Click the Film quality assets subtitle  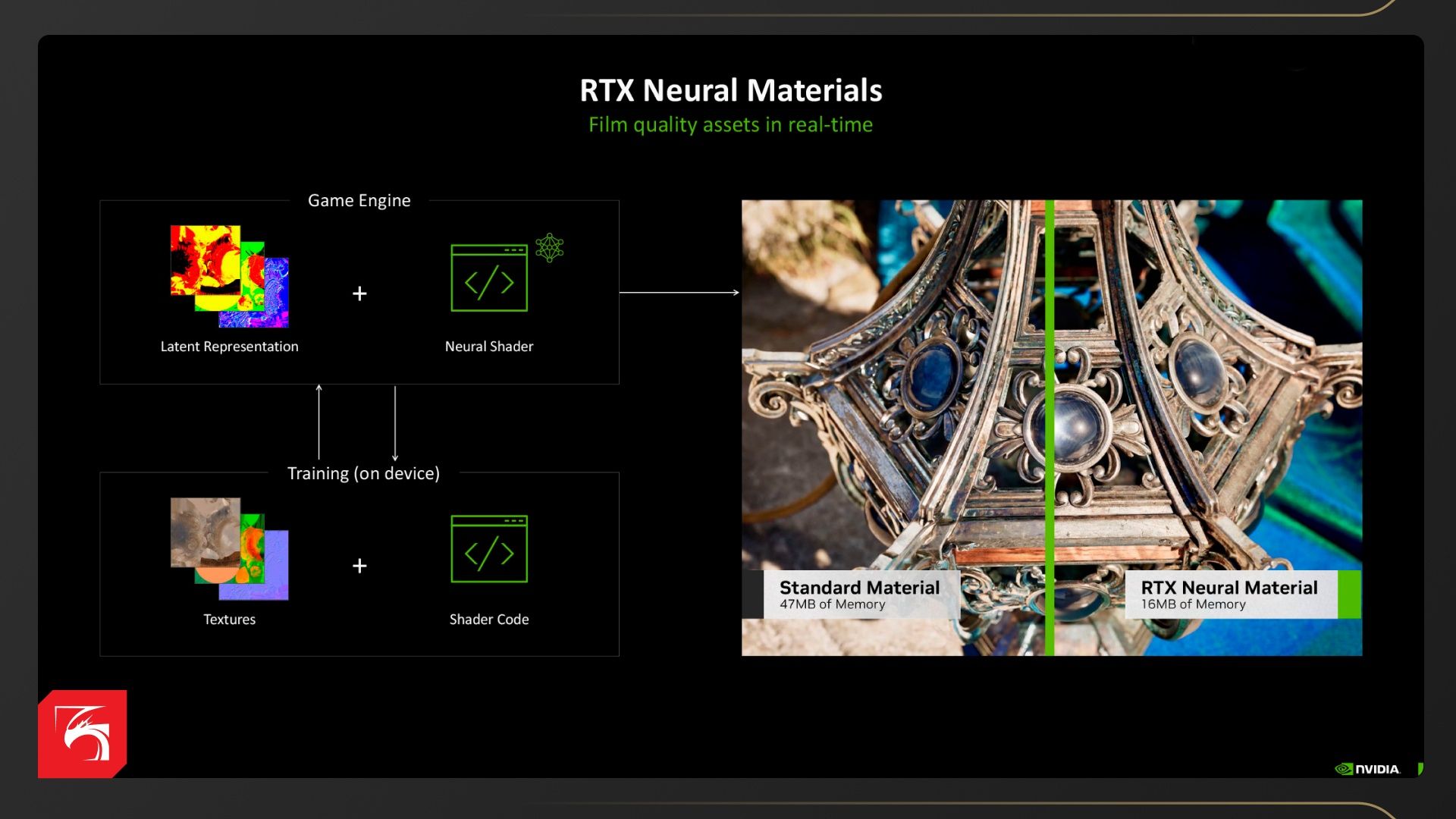(730, 124)
